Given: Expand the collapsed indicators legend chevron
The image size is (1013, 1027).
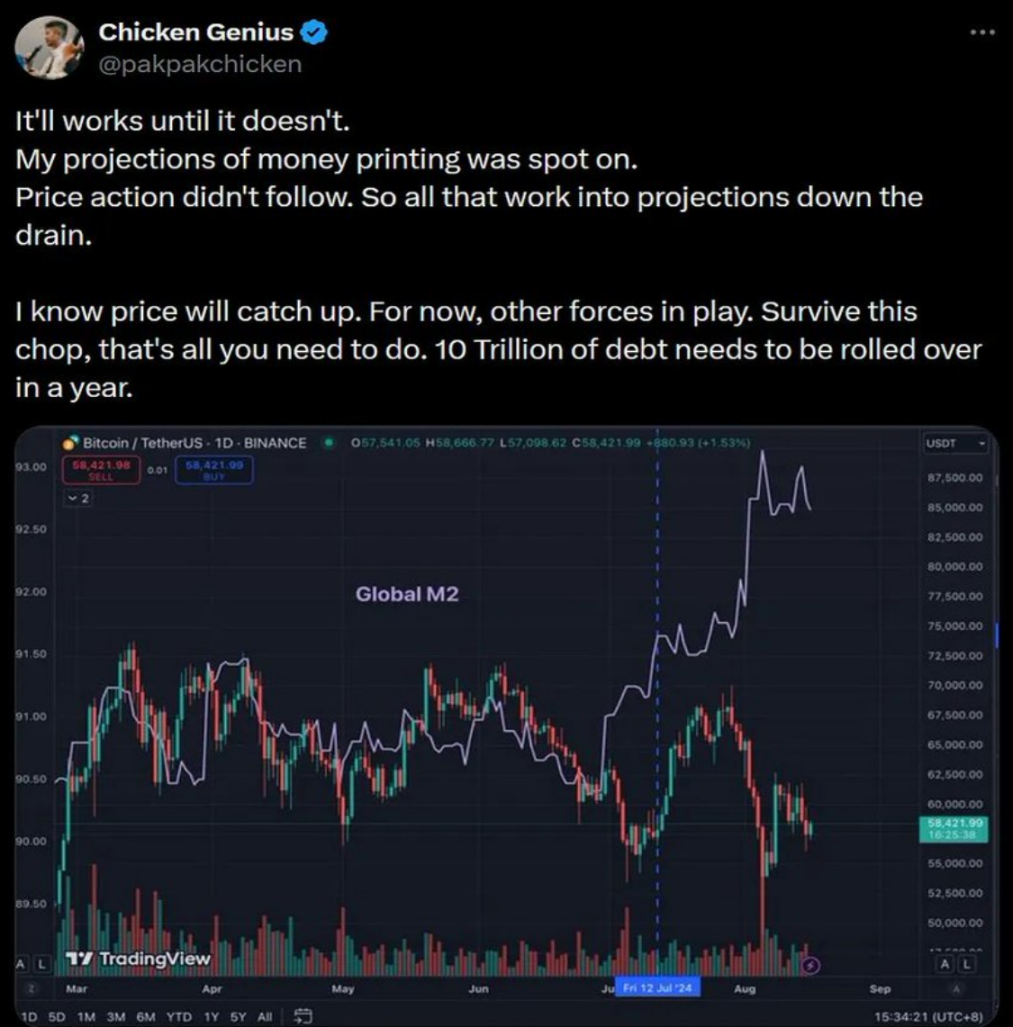Looking at the screenshot, I should (x=78, y=496).
